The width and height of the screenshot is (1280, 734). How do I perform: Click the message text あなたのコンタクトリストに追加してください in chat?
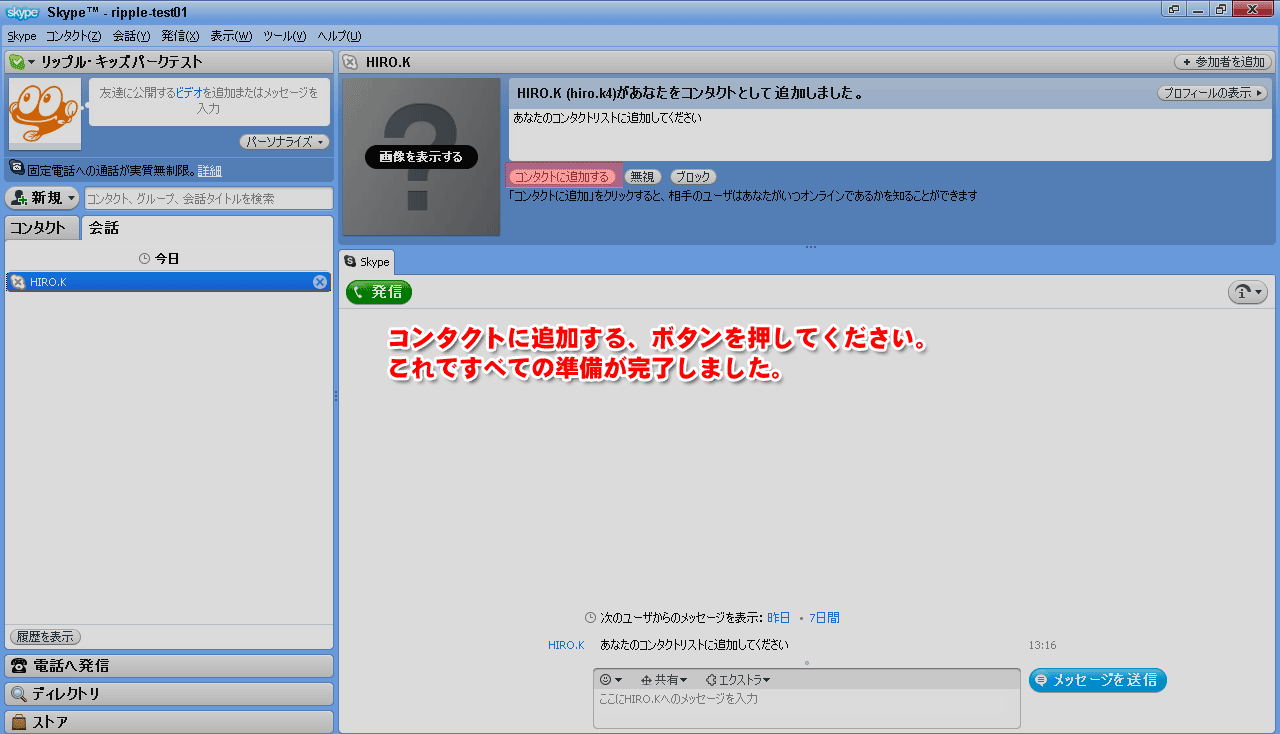click(x=694, y=645)
